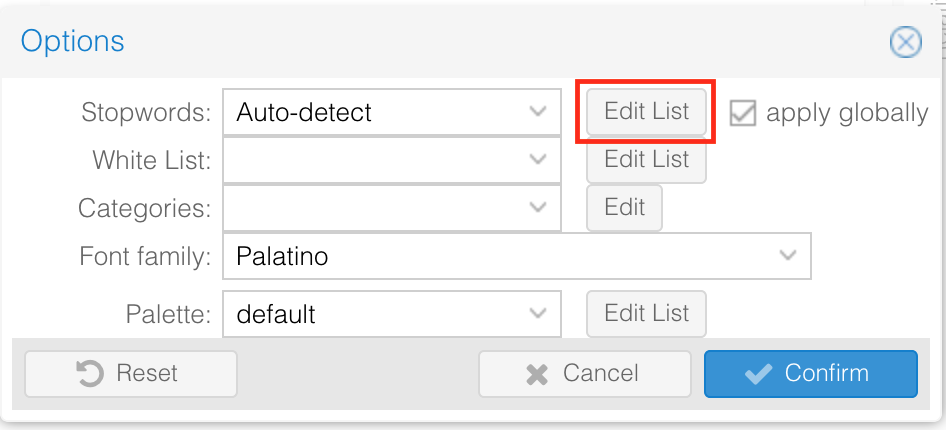Click the Reset undo arrow icon
946x430 pixels.
(90, 374)
